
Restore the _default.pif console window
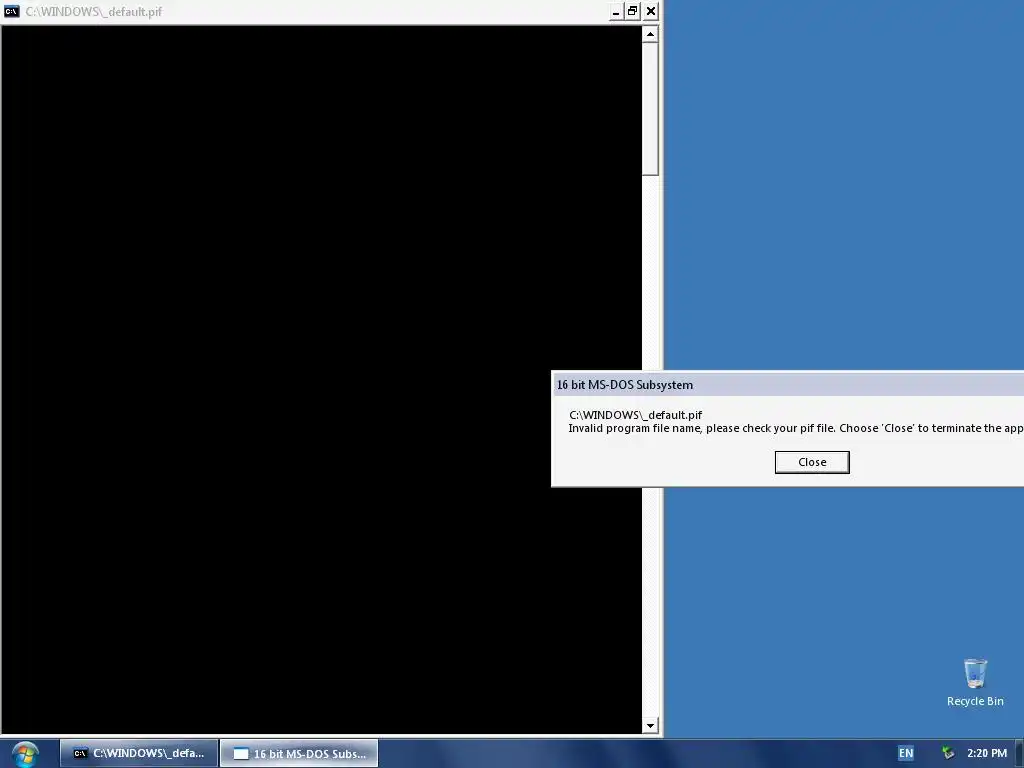coord(632,11)
